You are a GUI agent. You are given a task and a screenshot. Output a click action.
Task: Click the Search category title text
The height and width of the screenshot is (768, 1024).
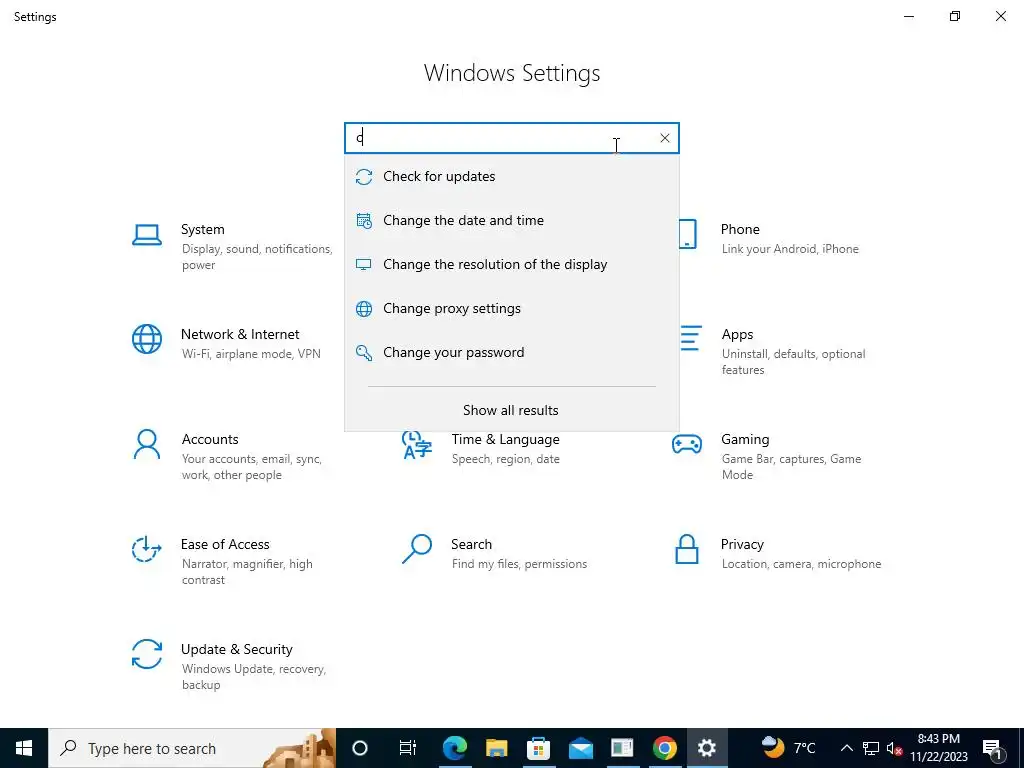pyautogui.click(x=471, y=545)
